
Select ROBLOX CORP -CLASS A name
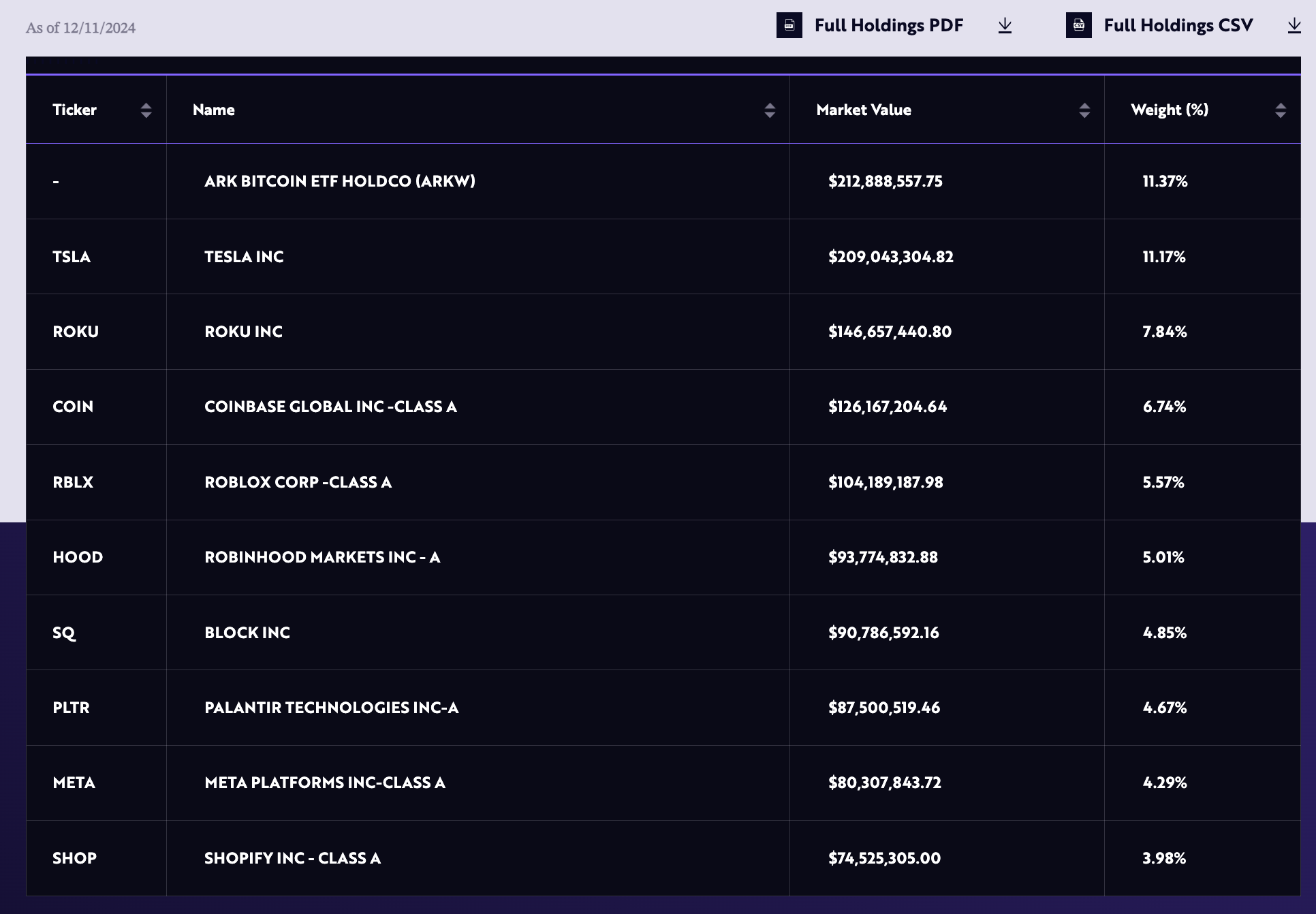pos(298,482)
